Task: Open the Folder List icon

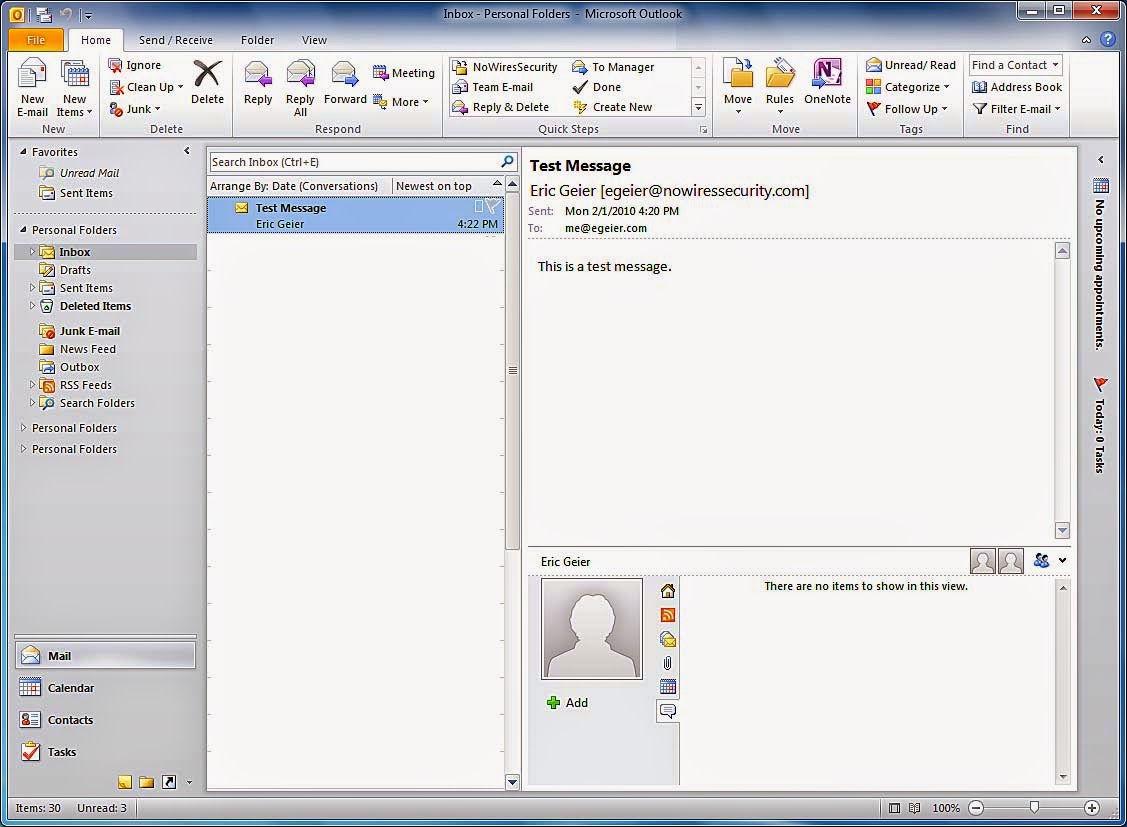Action: point(147,782)
